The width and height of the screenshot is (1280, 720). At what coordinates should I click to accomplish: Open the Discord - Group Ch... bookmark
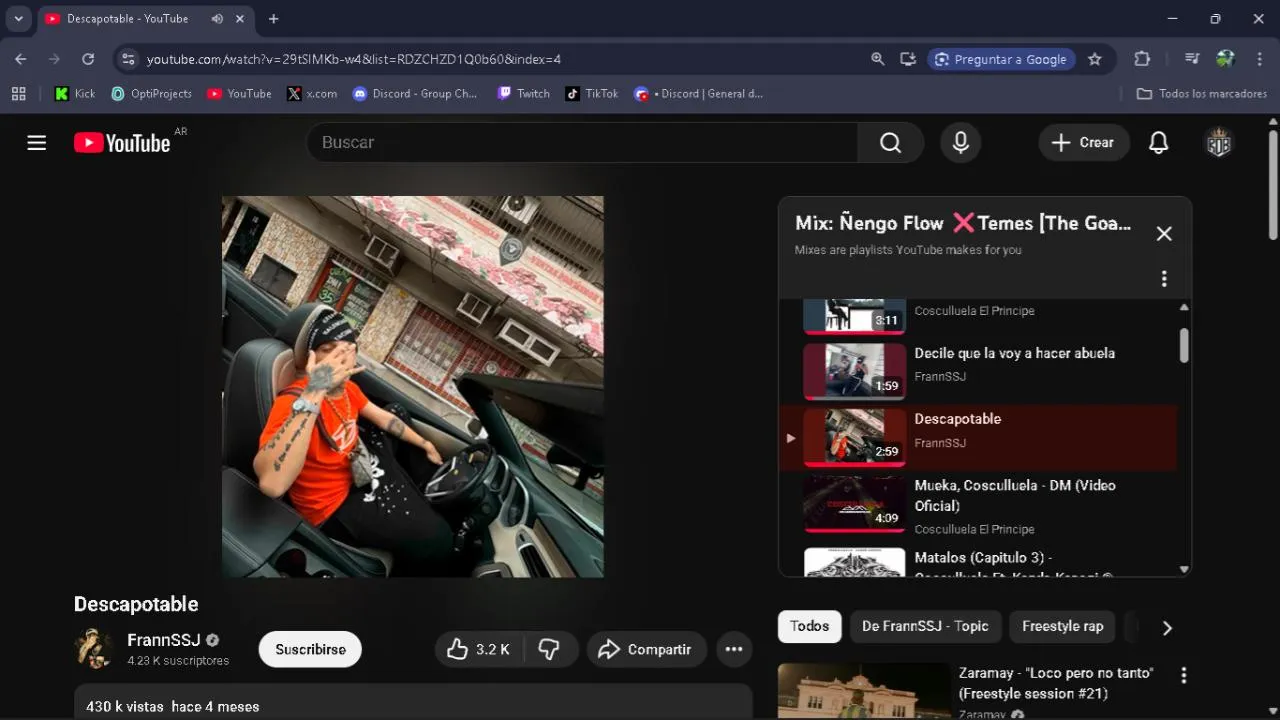pyautogui.click(x=415, y=93)
